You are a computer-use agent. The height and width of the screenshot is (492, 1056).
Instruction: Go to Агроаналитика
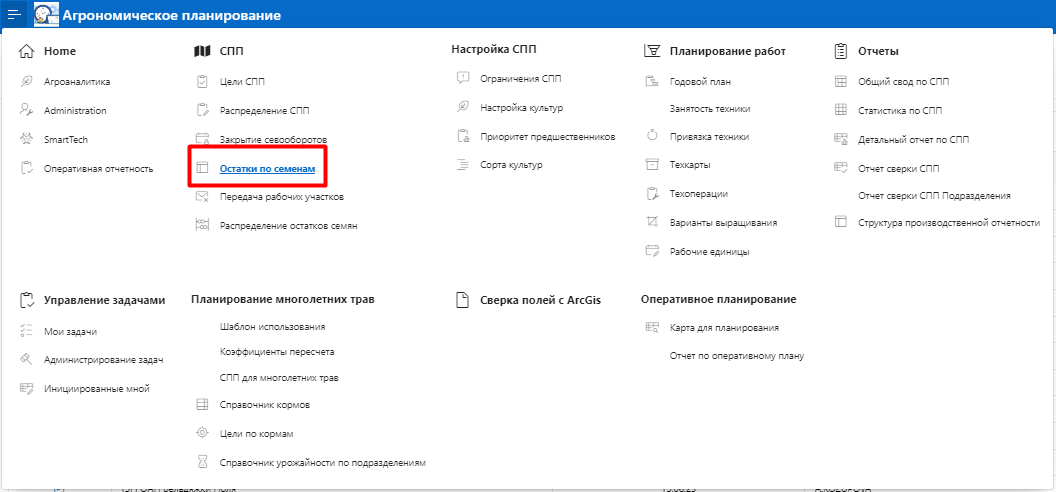coord(77,81)
